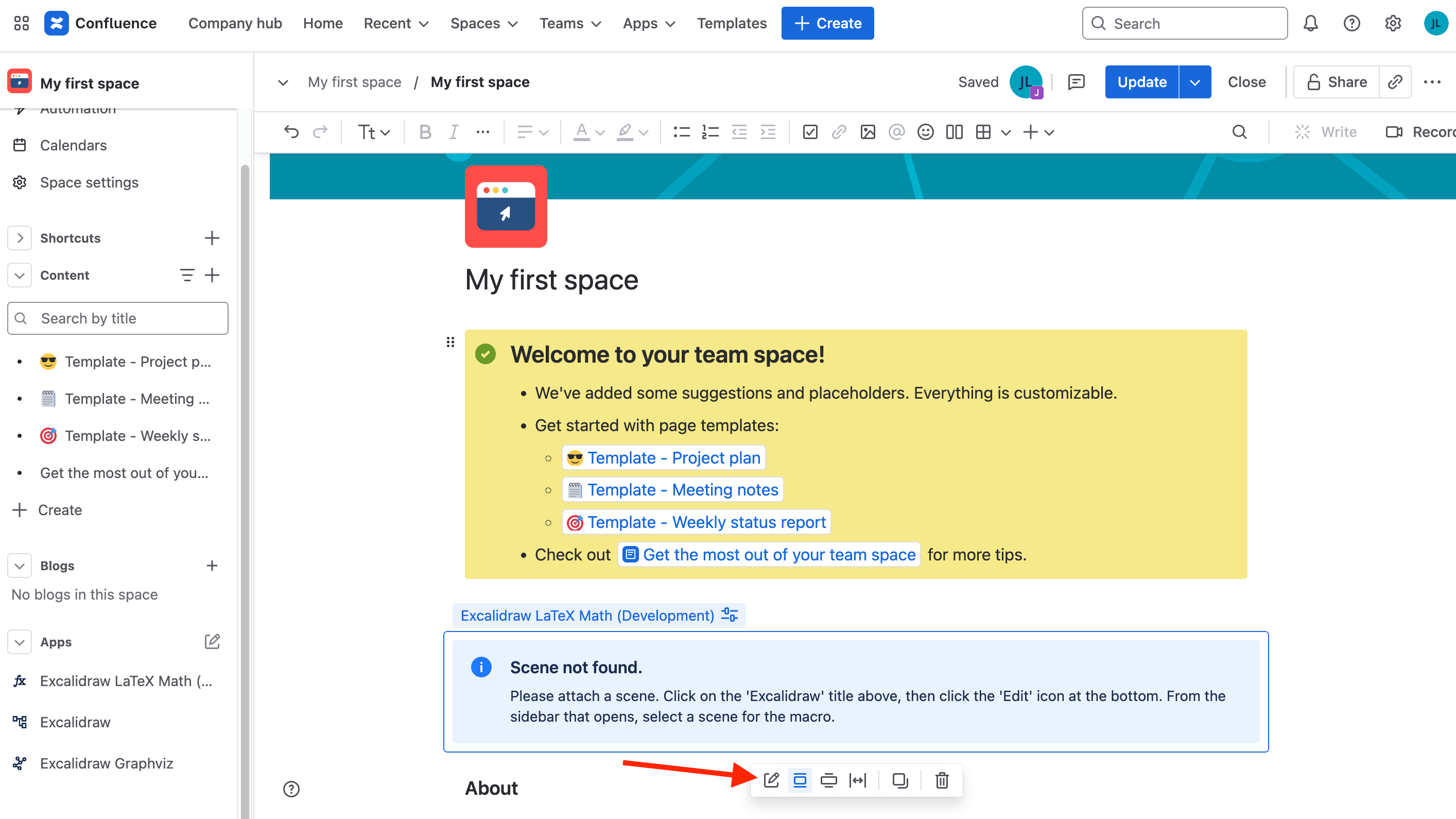Expand the Shortcuts section

(20, 237)
